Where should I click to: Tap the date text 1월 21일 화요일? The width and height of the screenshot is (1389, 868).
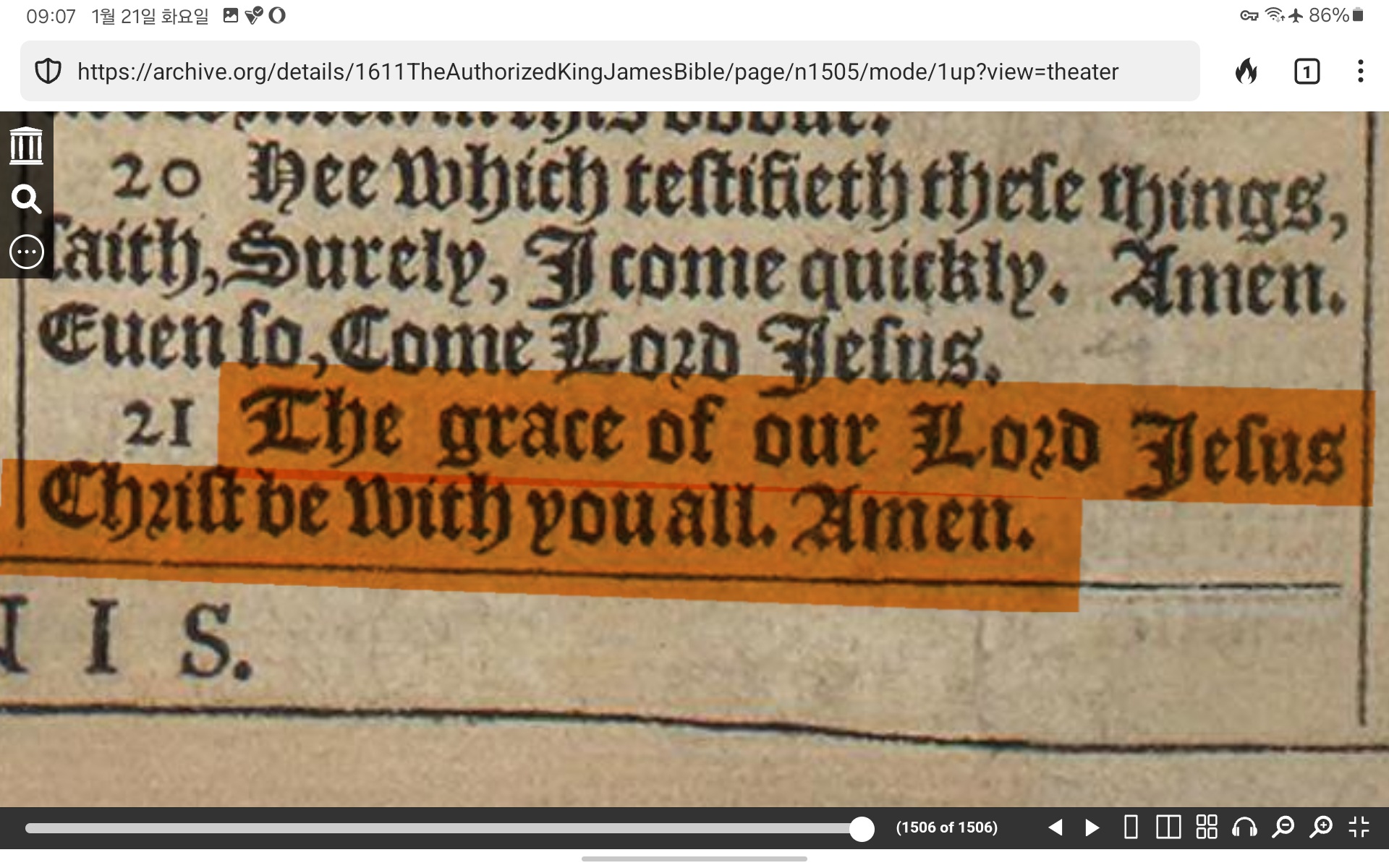(150, 16)
